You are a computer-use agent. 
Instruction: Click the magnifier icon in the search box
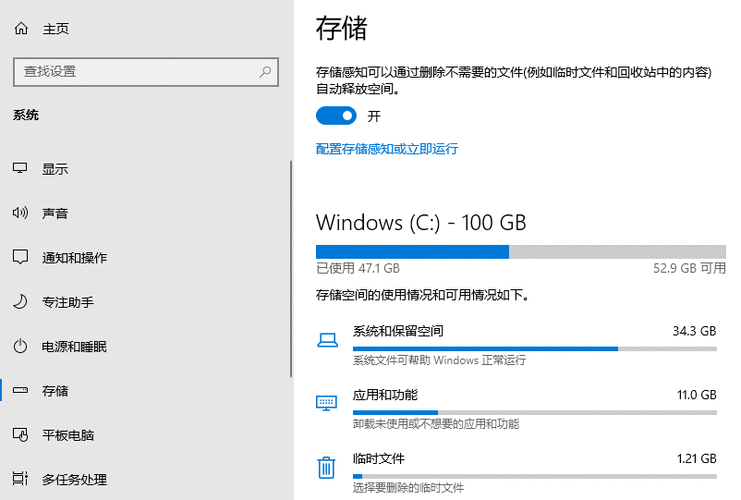pyautogui.click(x=265, y=72)
